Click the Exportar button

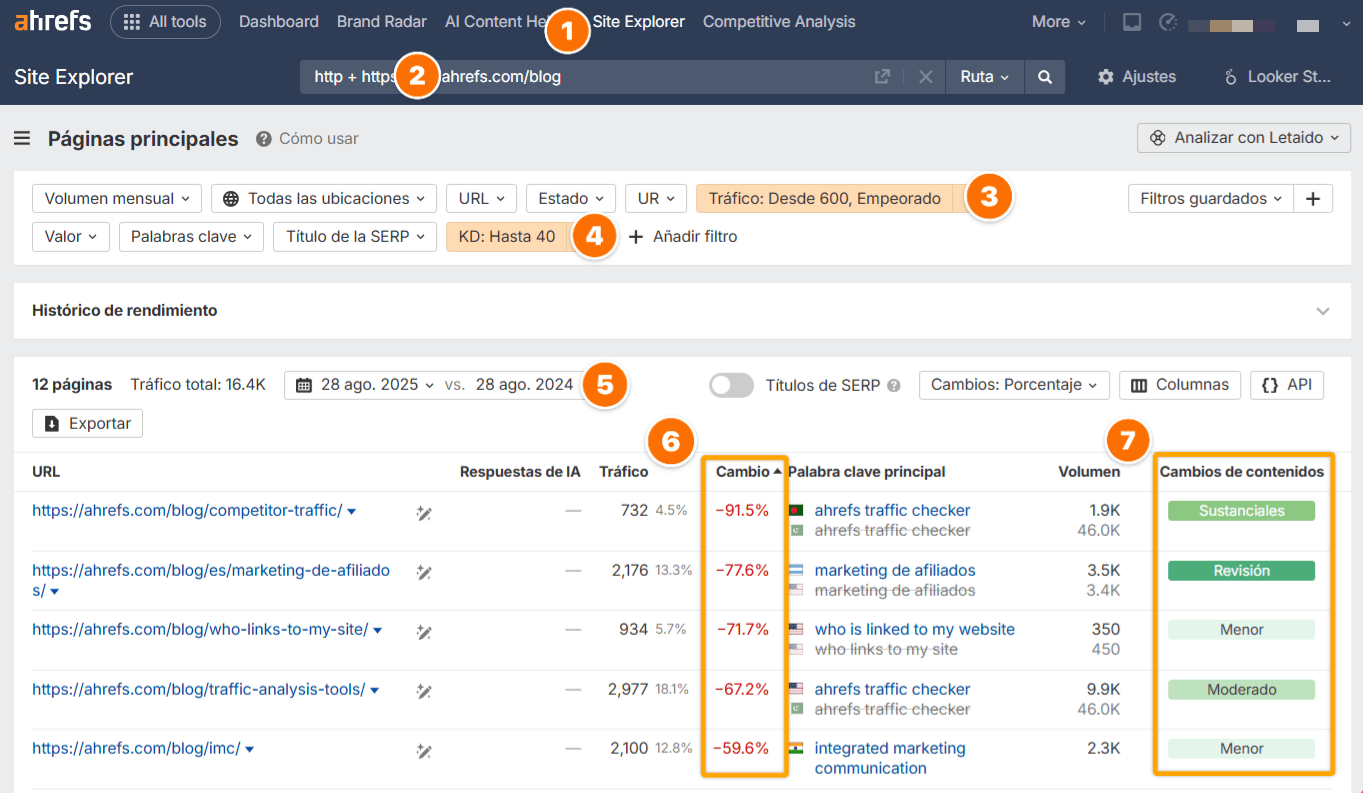tap(88, 423)
